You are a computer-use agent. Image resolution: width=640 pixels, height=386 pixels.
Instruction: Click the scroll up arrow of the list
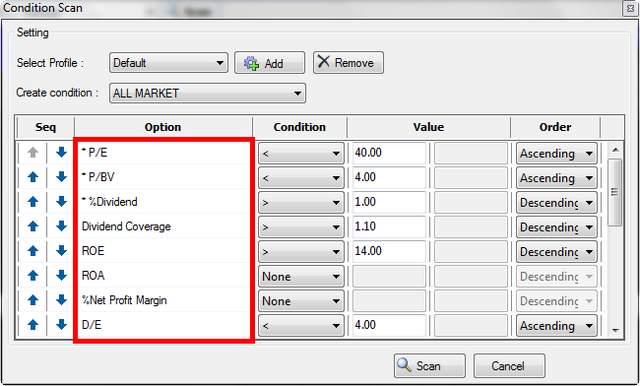tap(615, 150)
